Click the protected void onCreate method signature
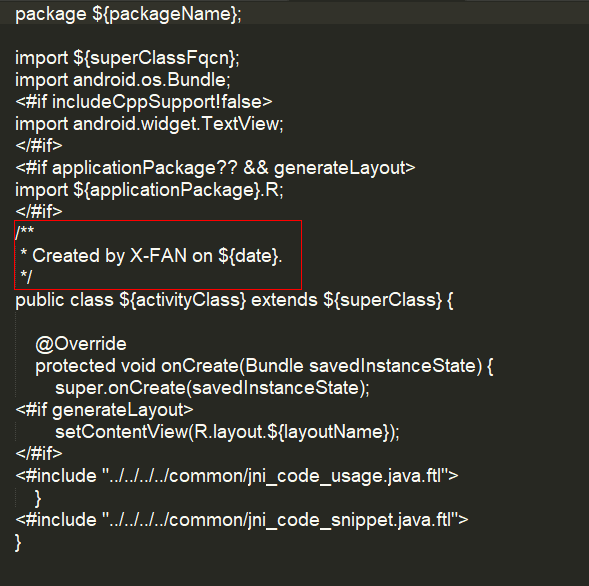 tap(264, 366)
